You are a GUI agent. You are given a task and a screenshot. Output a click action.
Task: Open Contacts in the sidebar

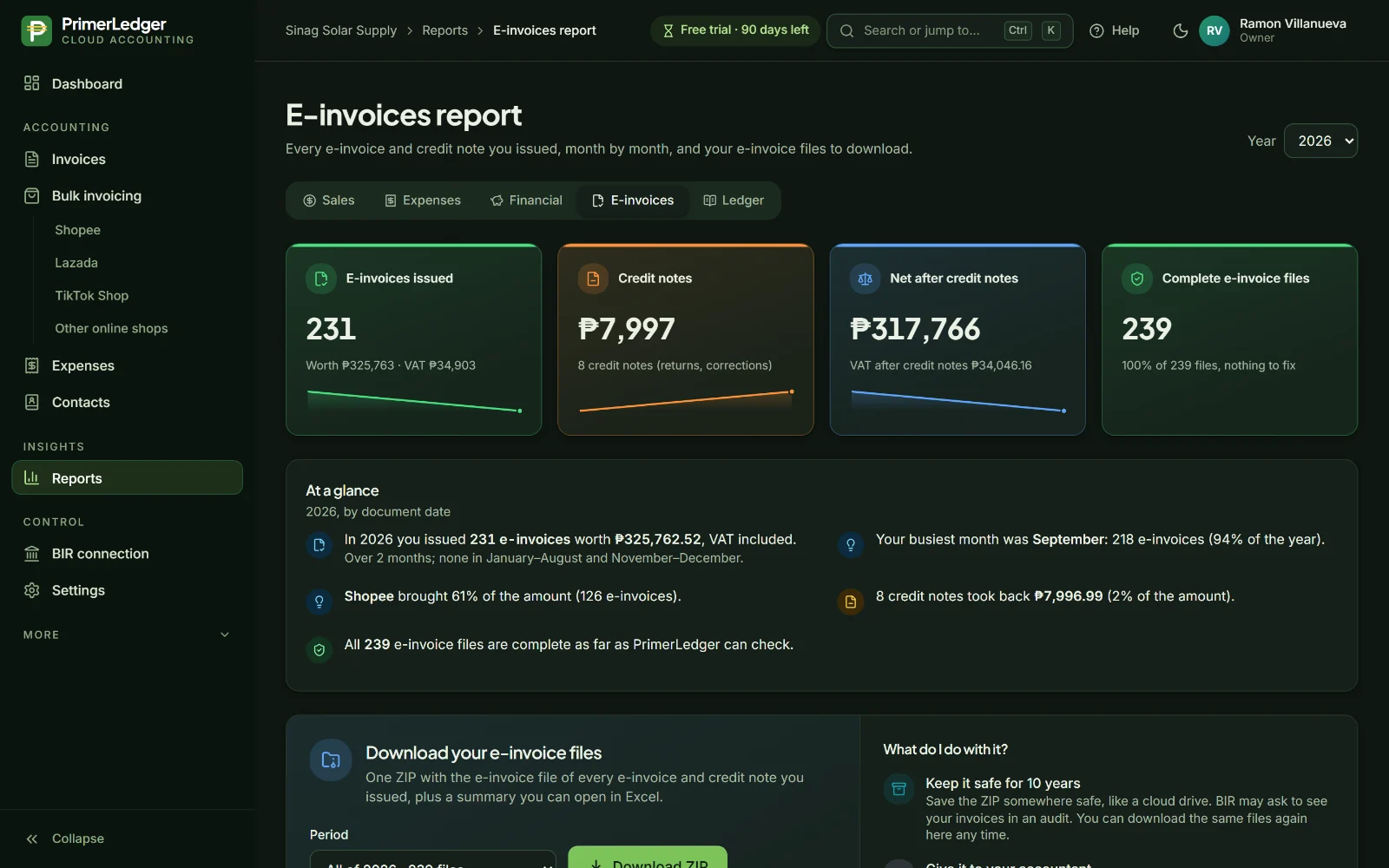point(128,402)
